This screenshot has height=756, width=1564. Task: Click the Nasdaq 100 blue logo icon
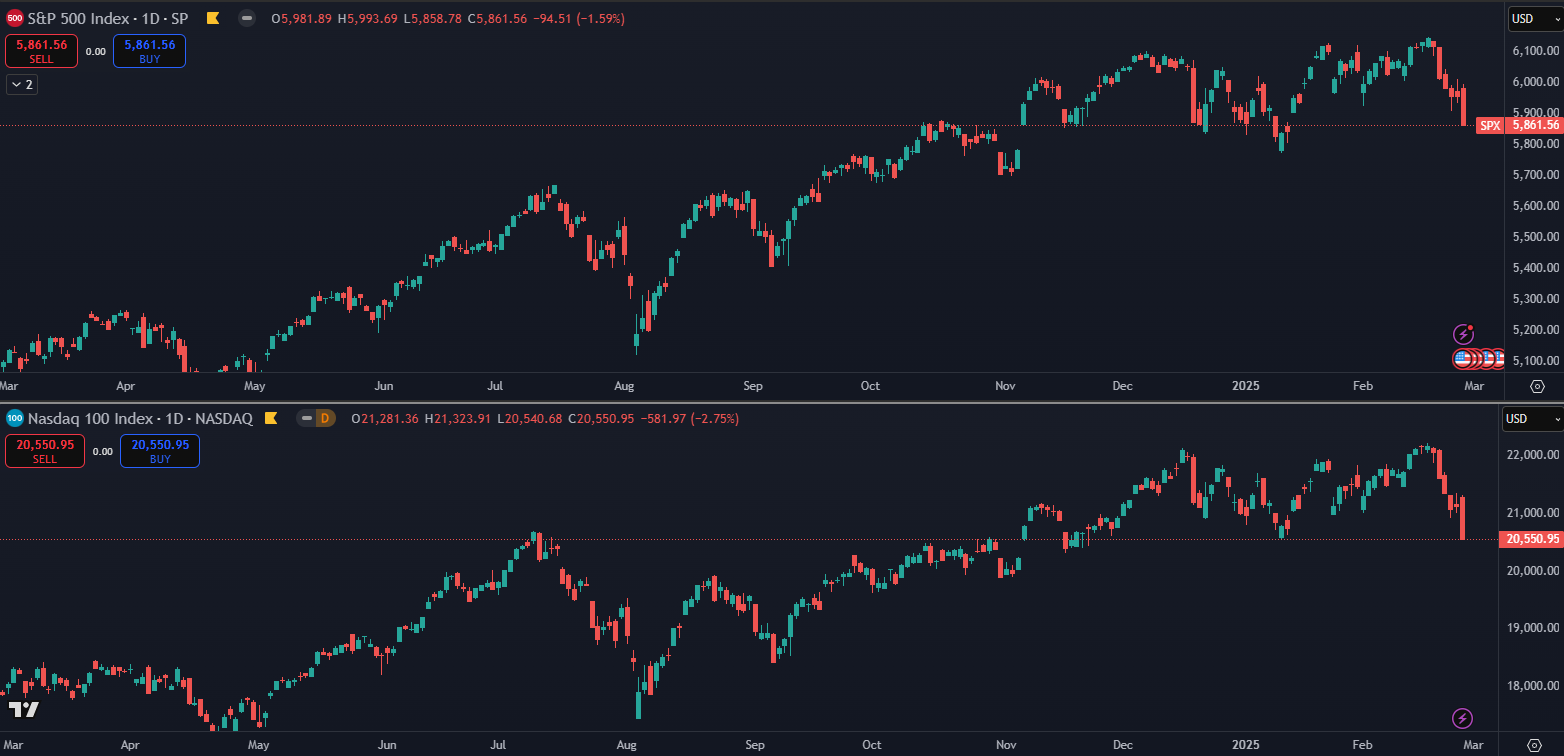(15, 418)
